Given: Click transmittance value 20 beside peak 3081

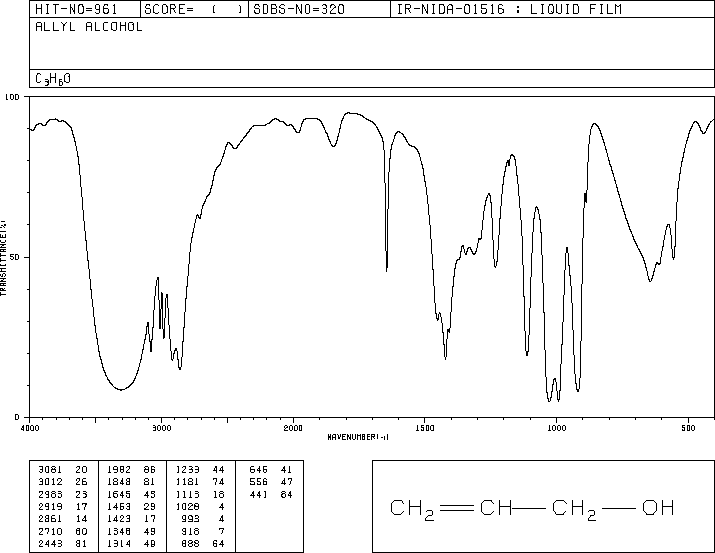Looking at the screenshot, I should (82, 470).
